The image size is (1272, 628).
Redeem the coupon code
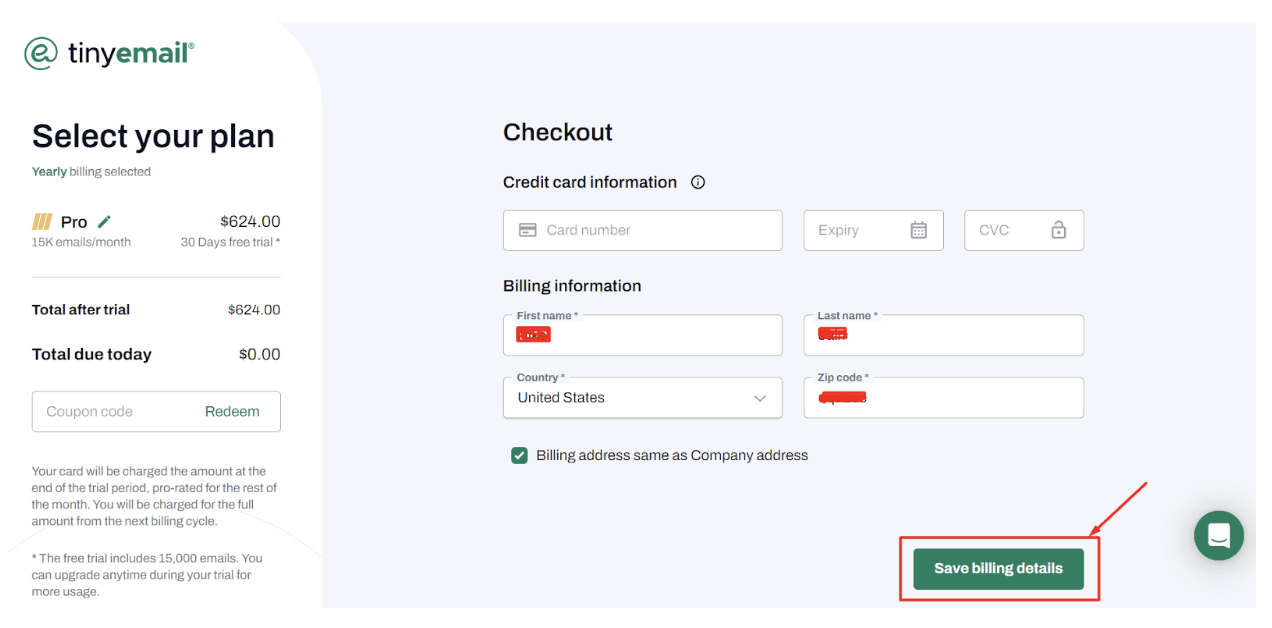232,411
